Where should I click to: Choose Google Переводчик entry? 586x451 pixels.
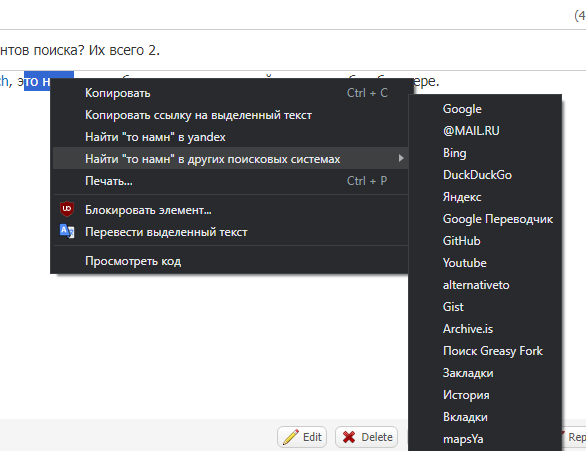[x=485, y=219]
